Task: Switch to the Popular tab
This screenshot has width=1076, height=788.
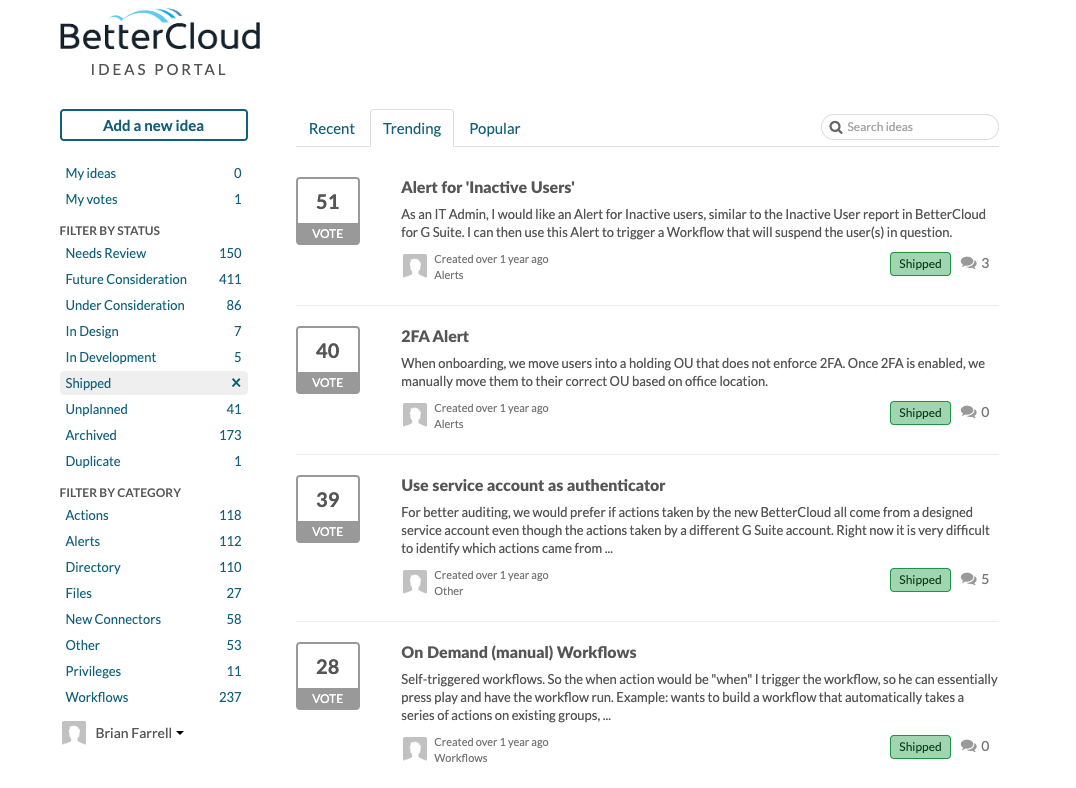Action: (x=495, y=128)
